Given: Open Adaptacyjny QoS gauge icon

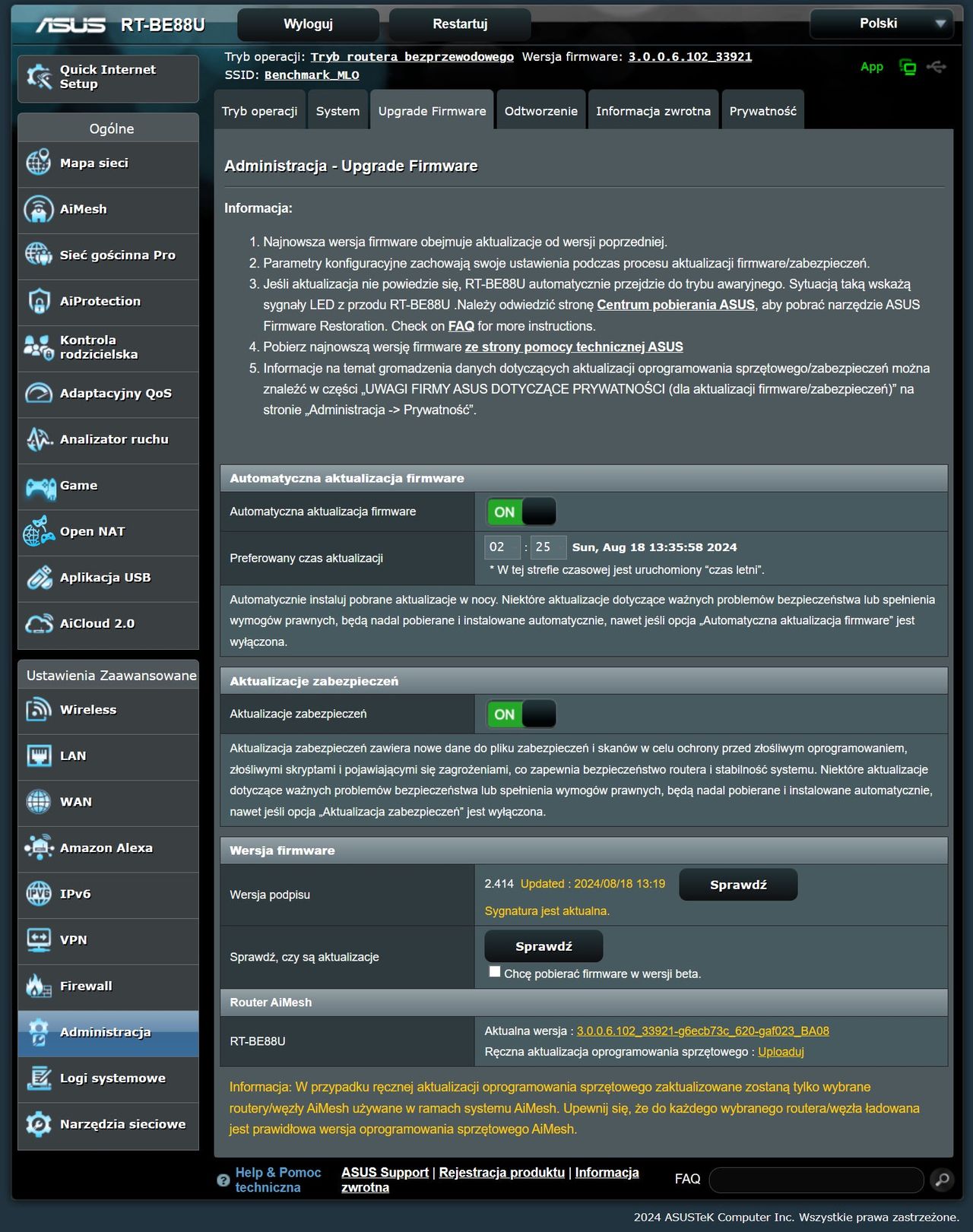Looking at the screenshot, I should [x=39, y=393].
